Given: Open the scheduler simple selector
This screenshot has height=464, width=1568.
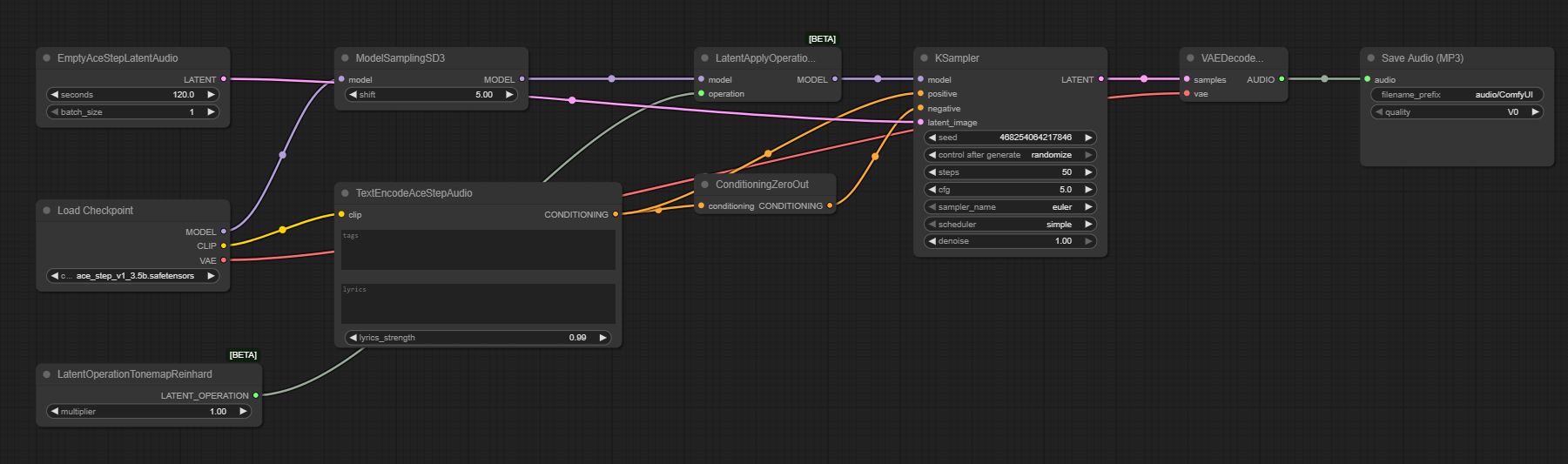Looking at the screenshot, I should click(x=1009, y=225).
